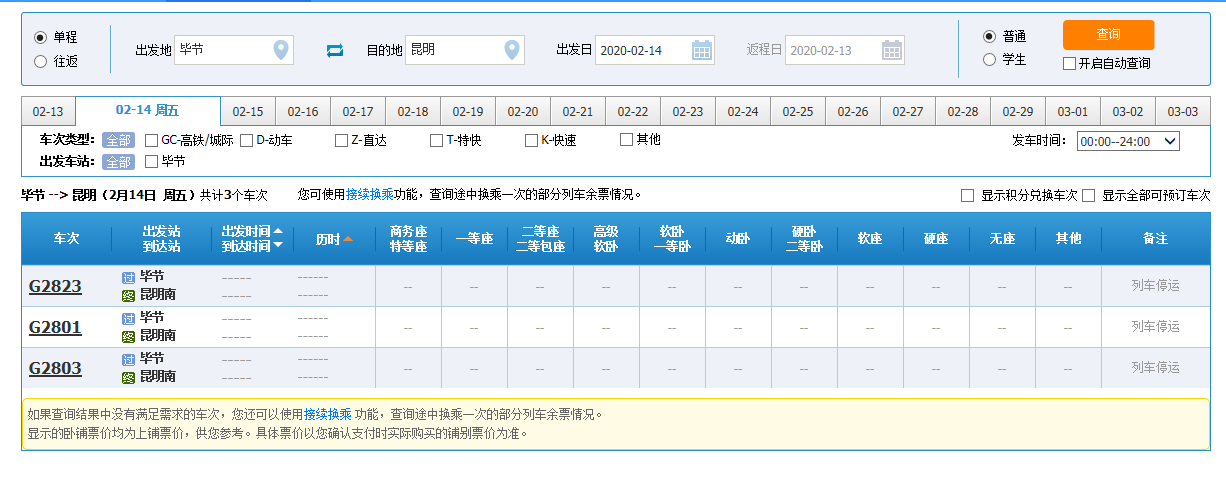Enable 开启自动查询 checkbox

(1070, 63)
